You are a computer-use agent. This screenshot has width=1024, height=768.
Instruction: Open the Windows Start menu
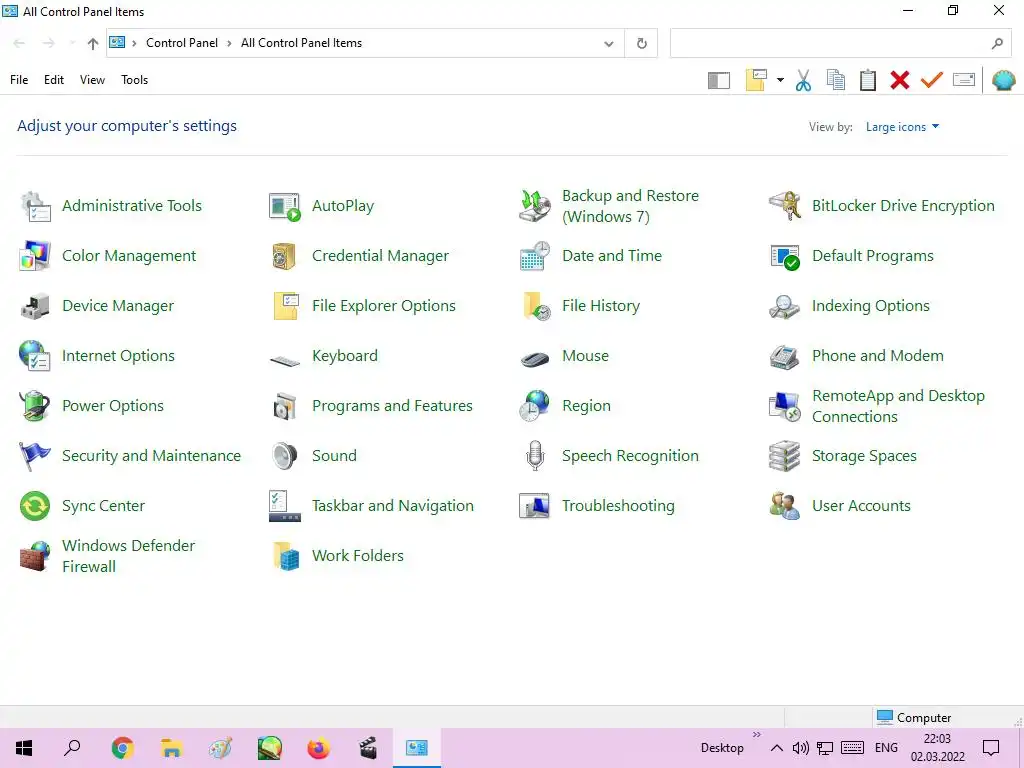click(24, 748)
